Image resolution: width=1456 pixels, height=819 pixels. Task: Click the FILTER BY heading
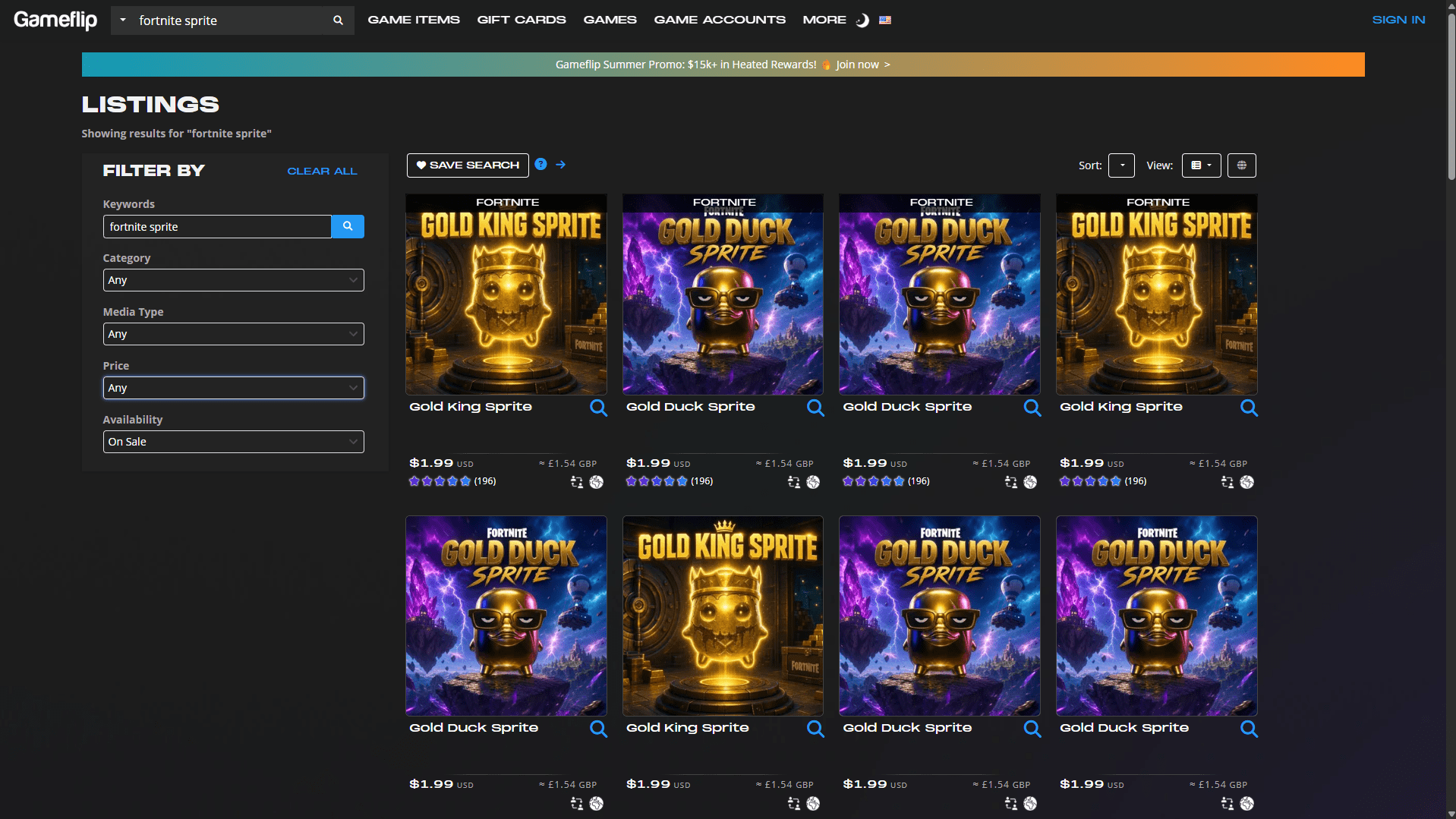(x=154, y=171)
